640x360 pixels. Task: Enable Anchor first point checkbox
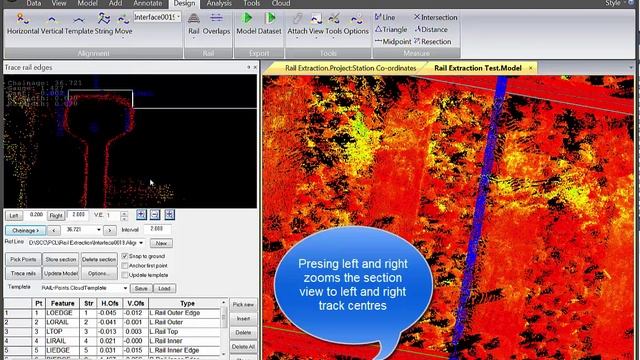[125, 266]
